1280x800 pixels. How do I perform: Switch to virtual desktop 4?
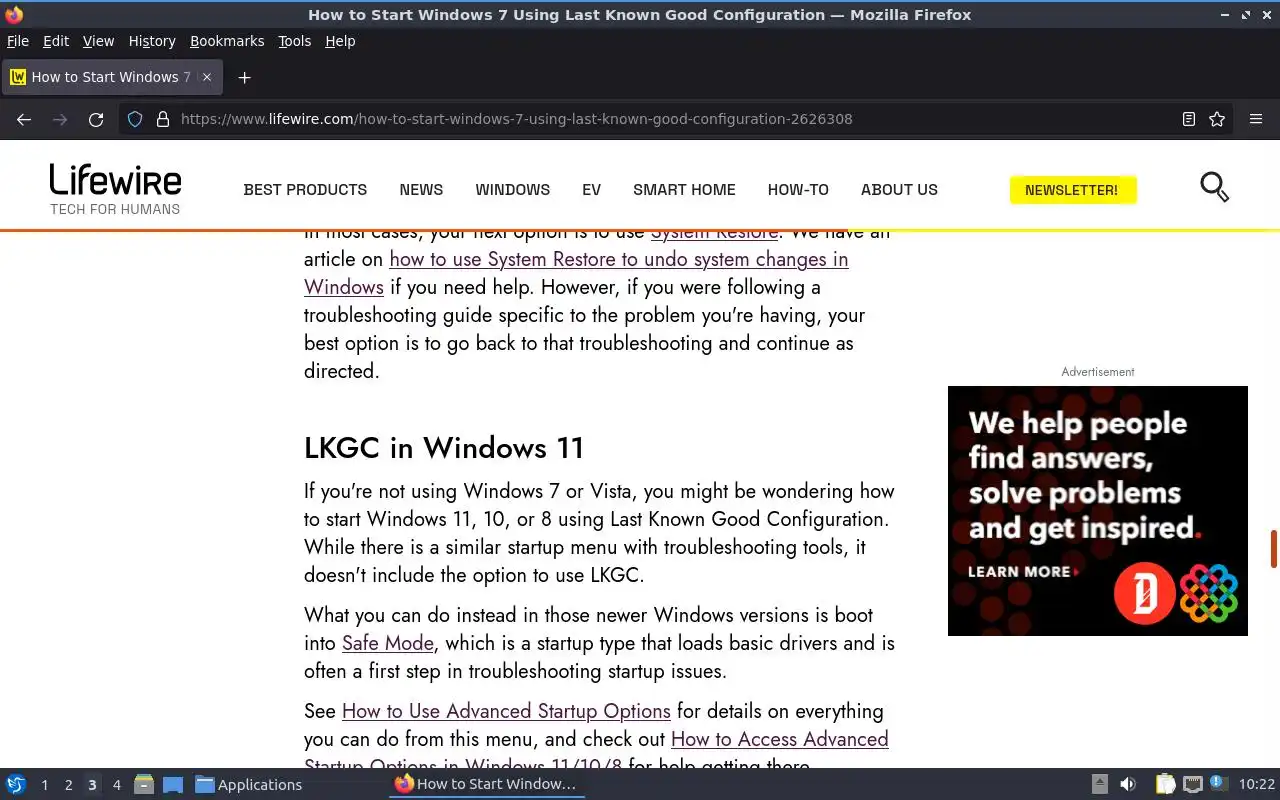116,785
